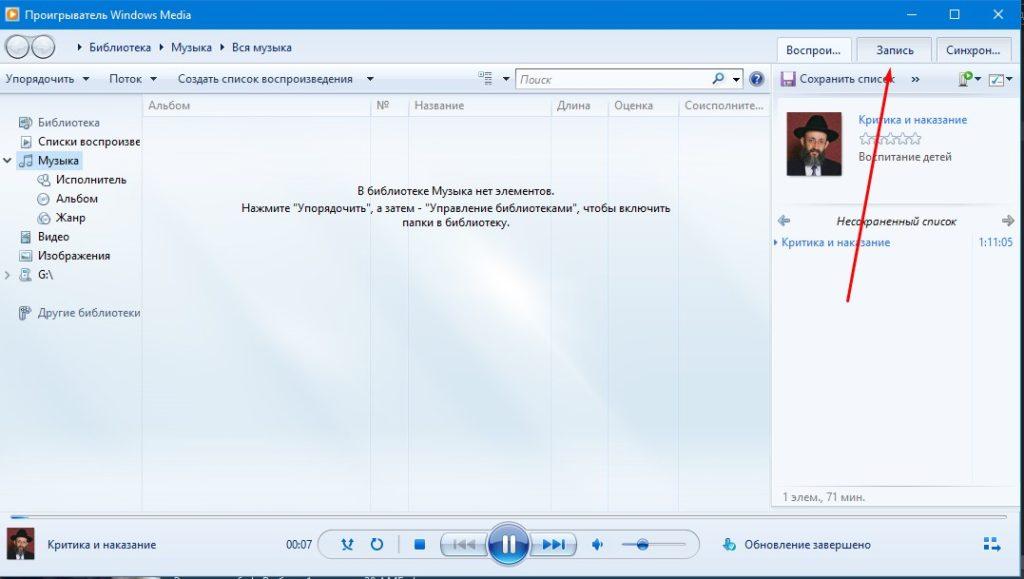
Task: Go to previous list with left arrow
Action: coord(784,221)
